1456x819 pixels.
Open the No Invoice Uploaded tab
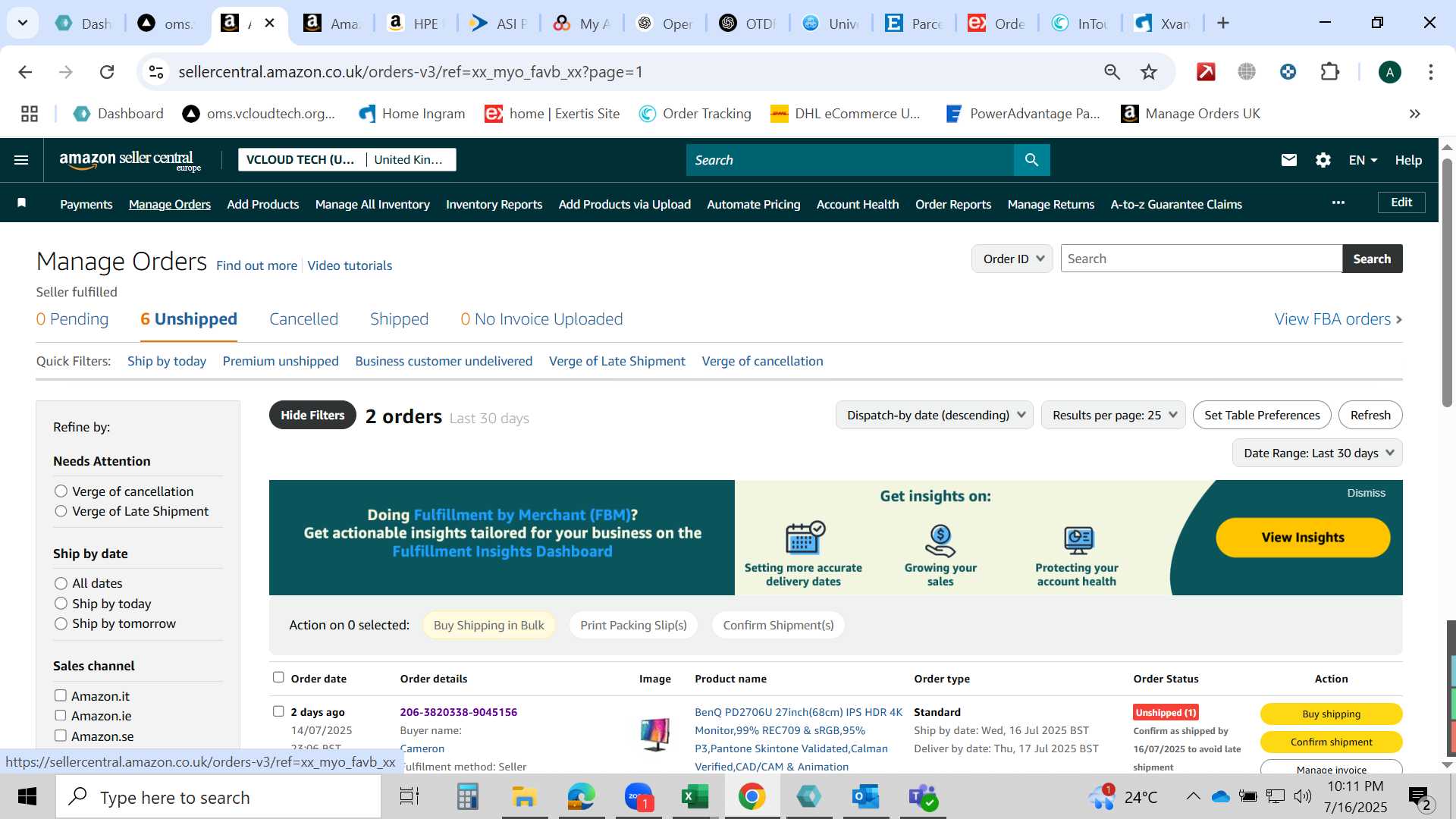point(541,319)
